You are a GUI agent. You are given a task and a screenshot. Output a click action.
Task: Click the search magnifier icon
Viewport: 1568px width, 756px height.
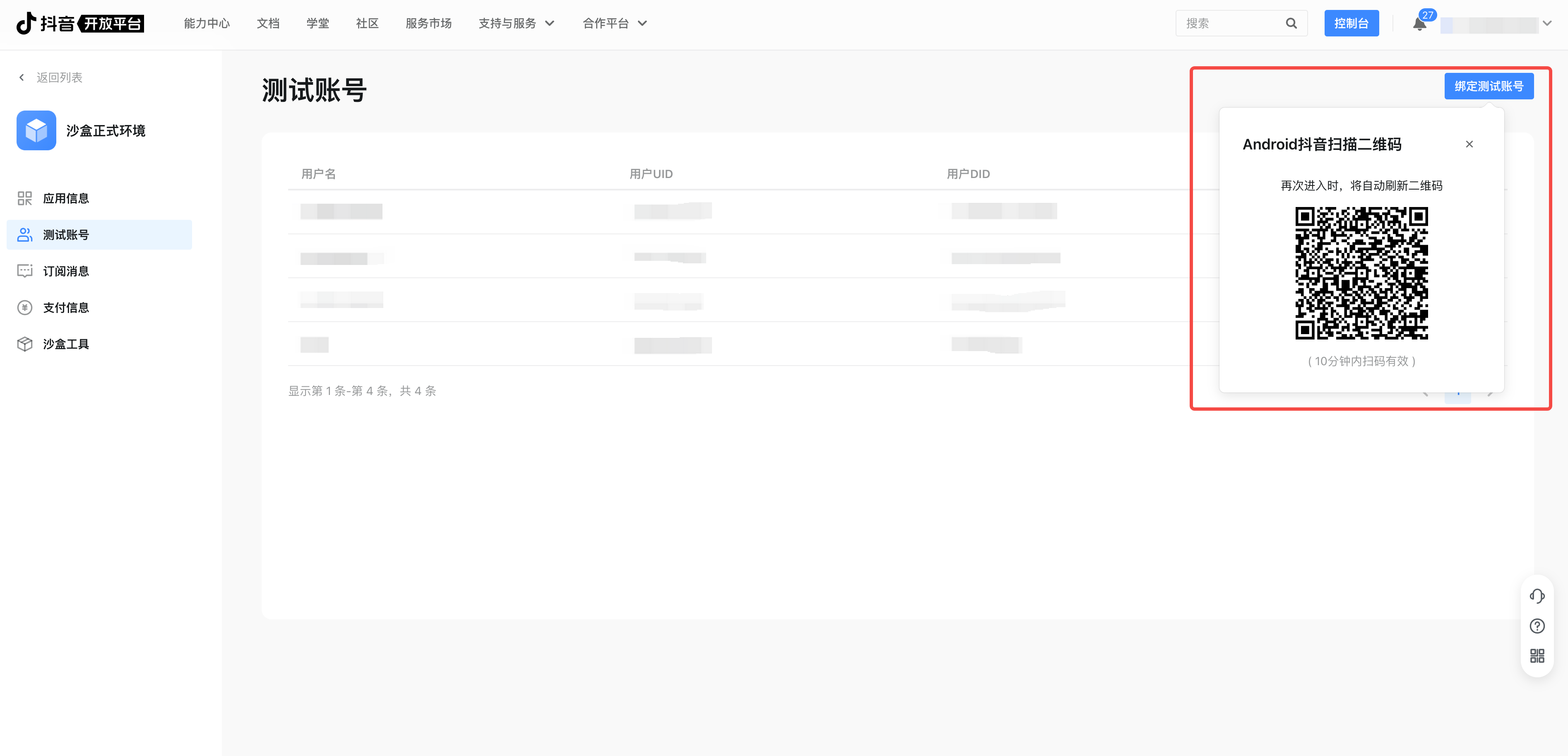pos(1291,23)
